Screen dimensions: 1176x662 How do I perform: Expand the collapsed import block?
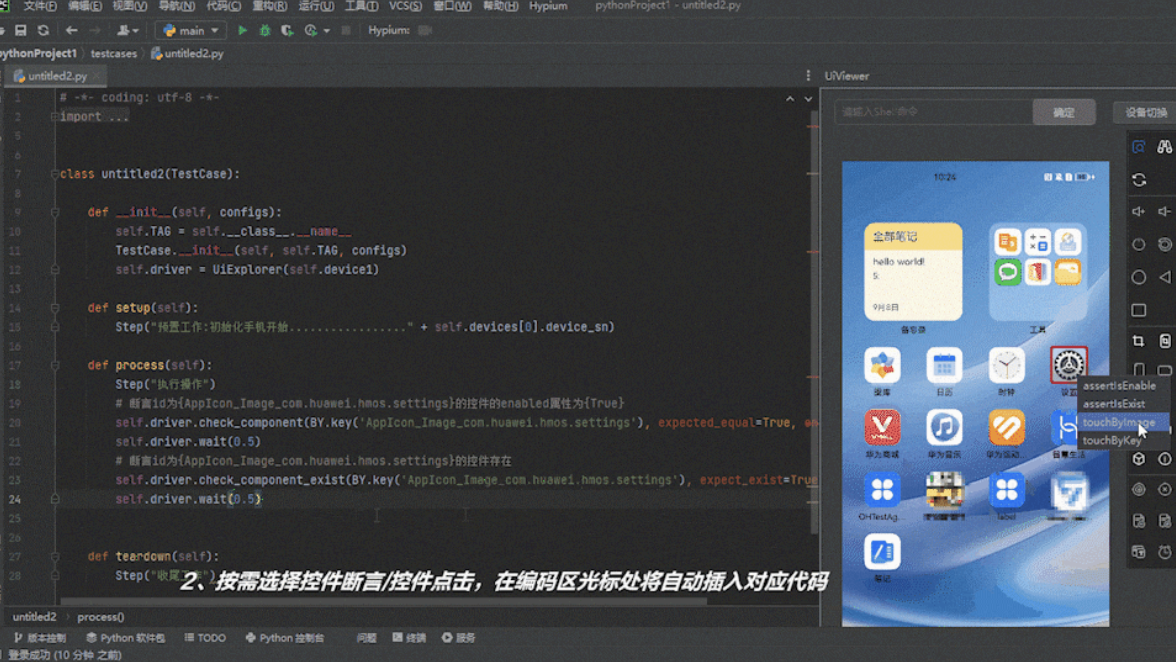coord(55,117)
